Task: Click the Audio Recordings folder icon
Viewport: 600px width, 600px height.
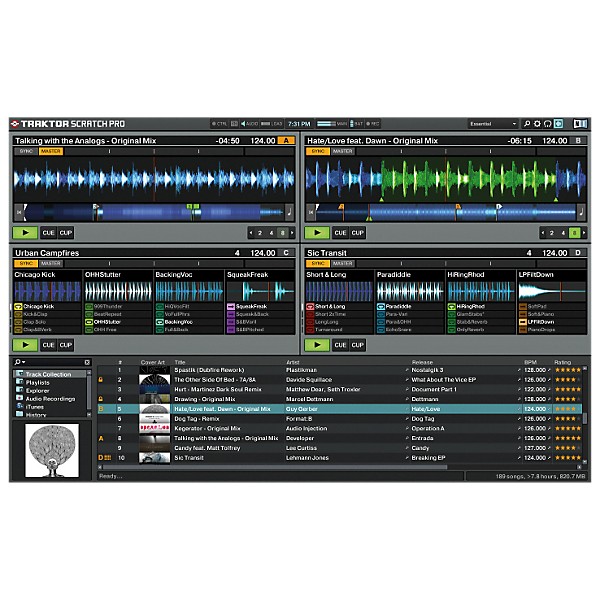Action: [20, 398]
